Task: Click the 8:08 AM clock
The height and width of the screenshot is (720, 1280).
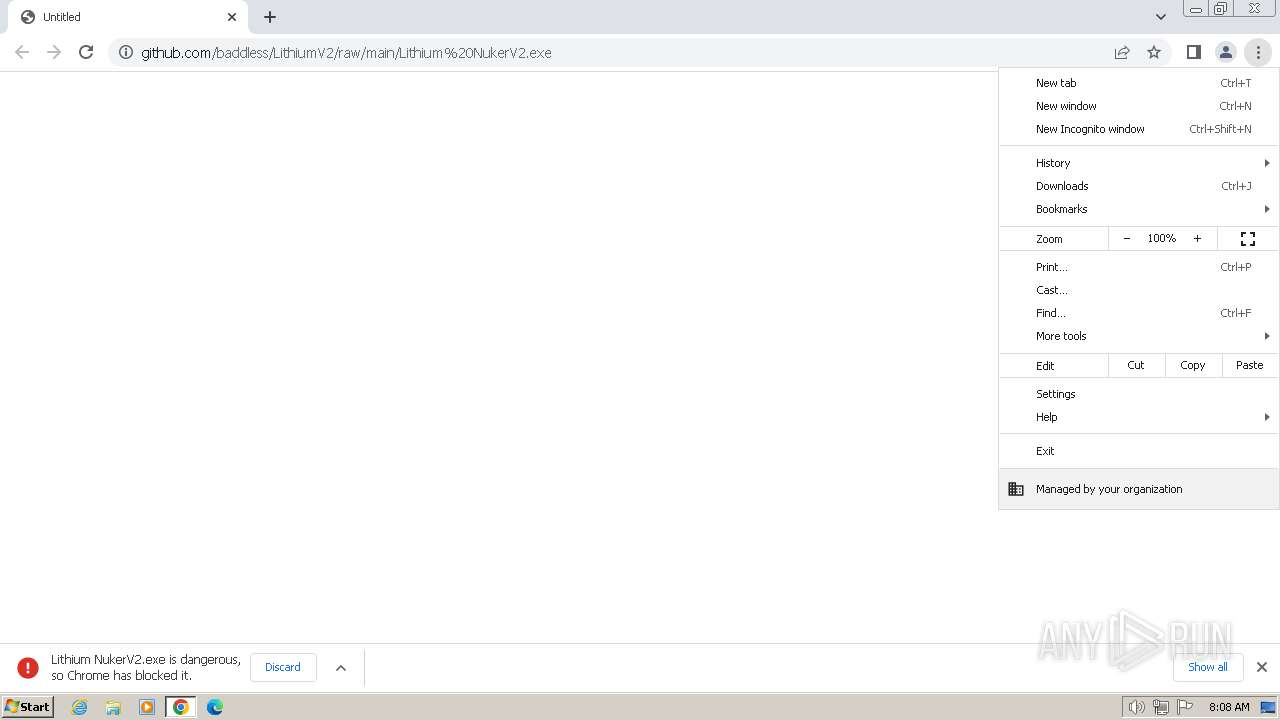Action: 1229,707
